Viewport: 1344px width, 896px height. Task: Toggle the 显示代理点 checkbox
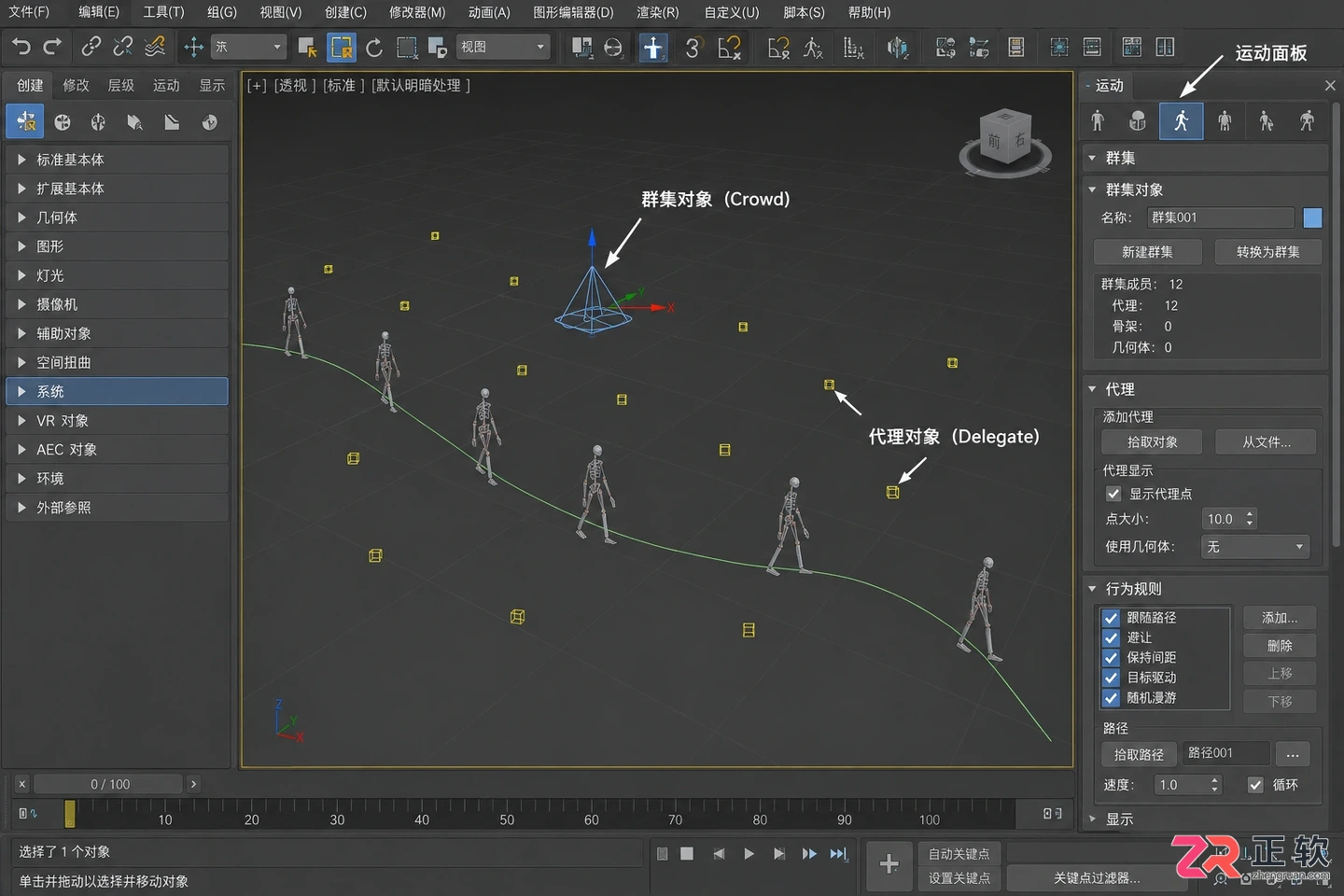pos(1113,494)
